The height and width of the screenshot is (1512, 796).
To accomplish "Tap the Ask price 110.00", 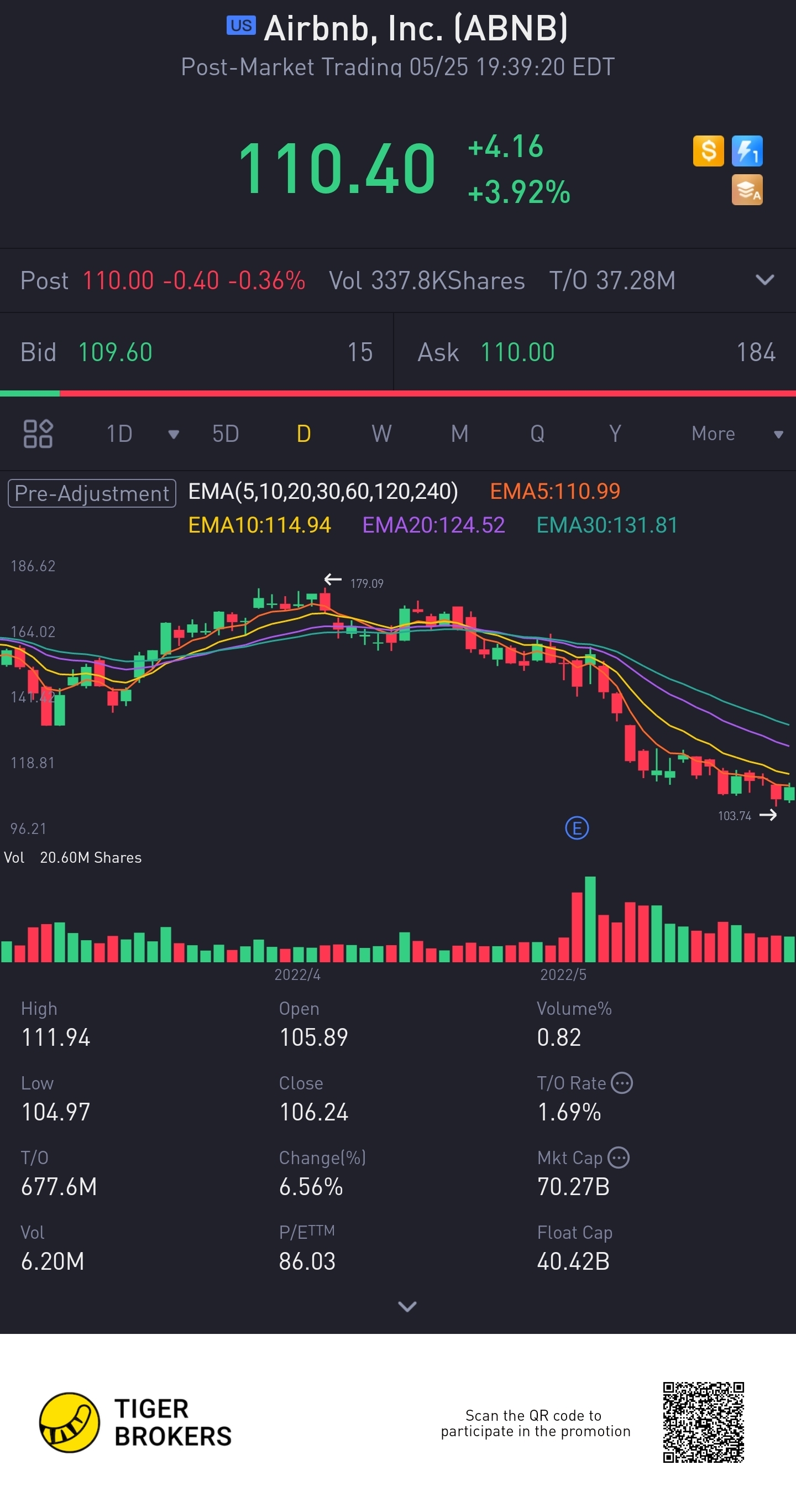I will click(517, 352).
